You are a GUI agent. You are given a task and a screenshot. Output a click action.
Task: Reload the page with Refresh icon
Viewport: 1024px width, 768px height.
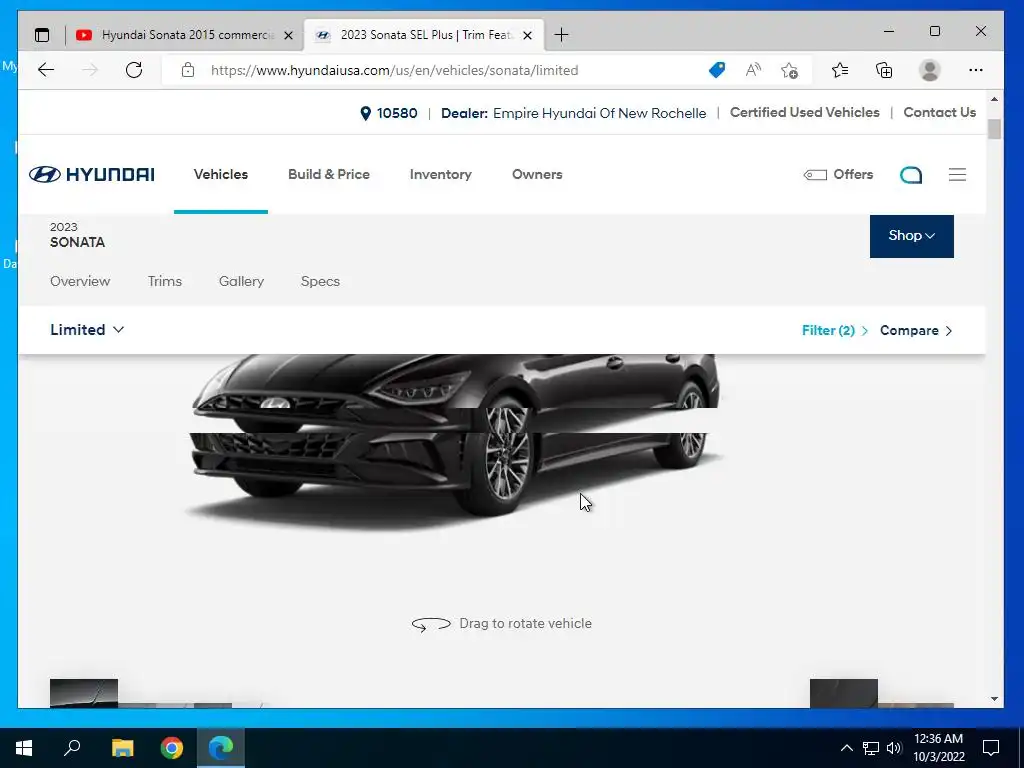(x=134, y=70)
